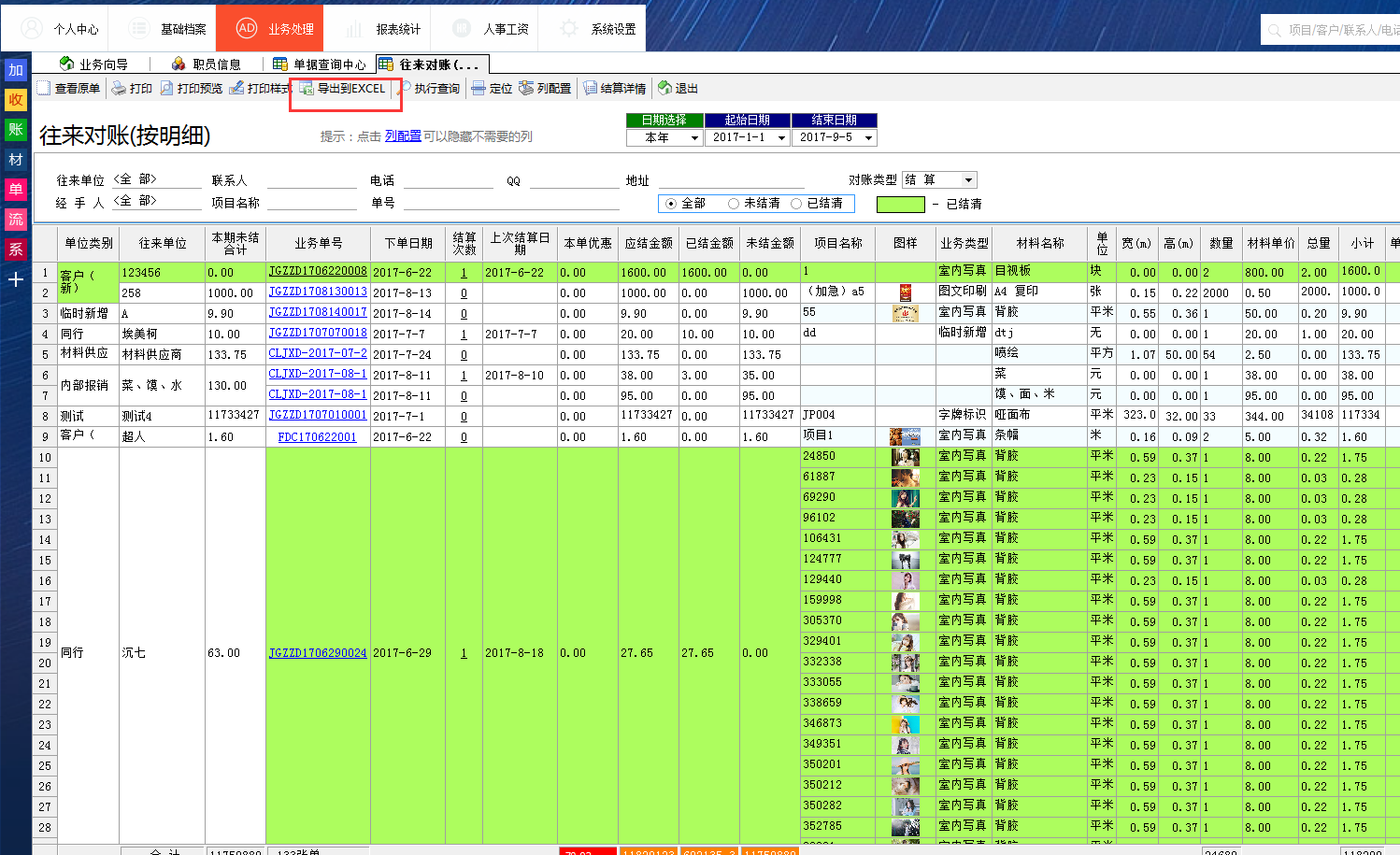Image resolution: width=1400 pixels, height=855 pixels.
Task: Click the 导出到EXCEL export icon
Action: tap(307, 89)
